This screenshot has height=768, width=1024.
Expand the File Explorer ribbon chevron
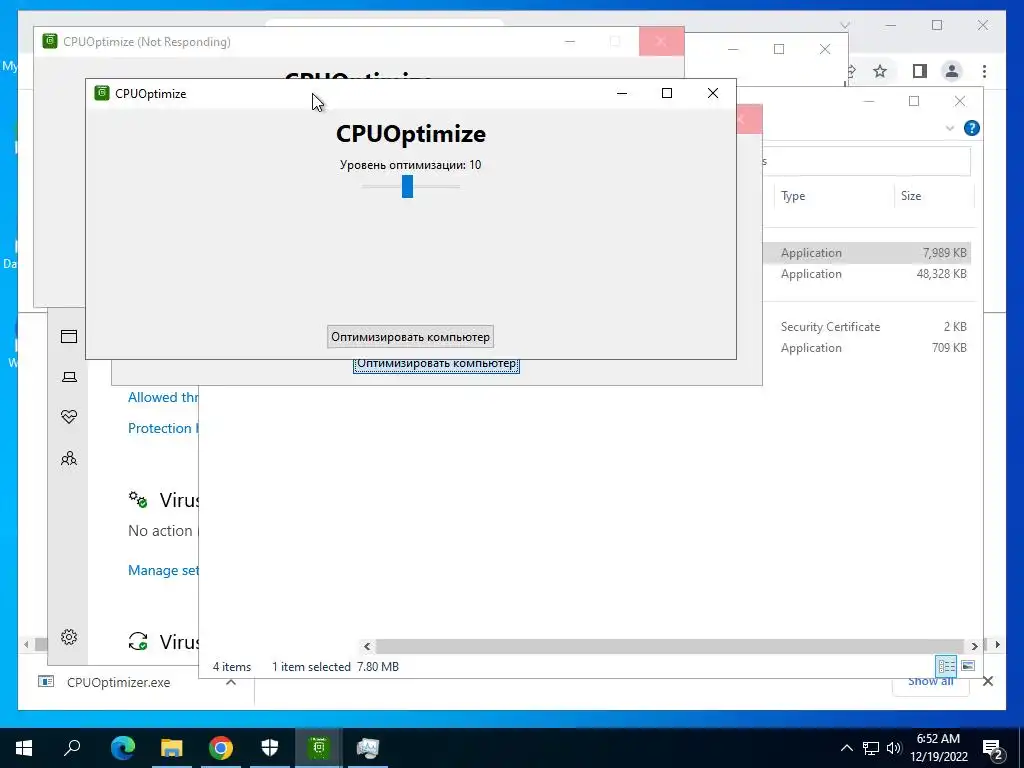pos(950,128)
